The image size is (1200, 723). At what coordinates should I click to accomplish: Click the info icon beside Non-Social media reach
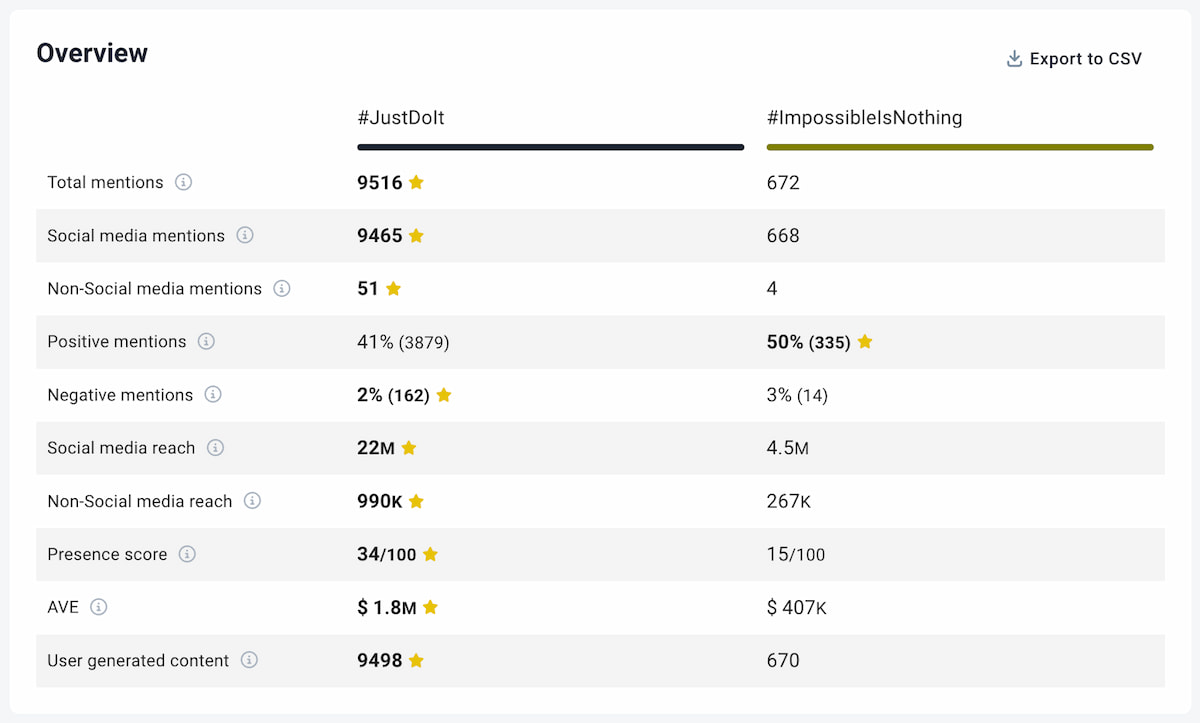point(253,501)
